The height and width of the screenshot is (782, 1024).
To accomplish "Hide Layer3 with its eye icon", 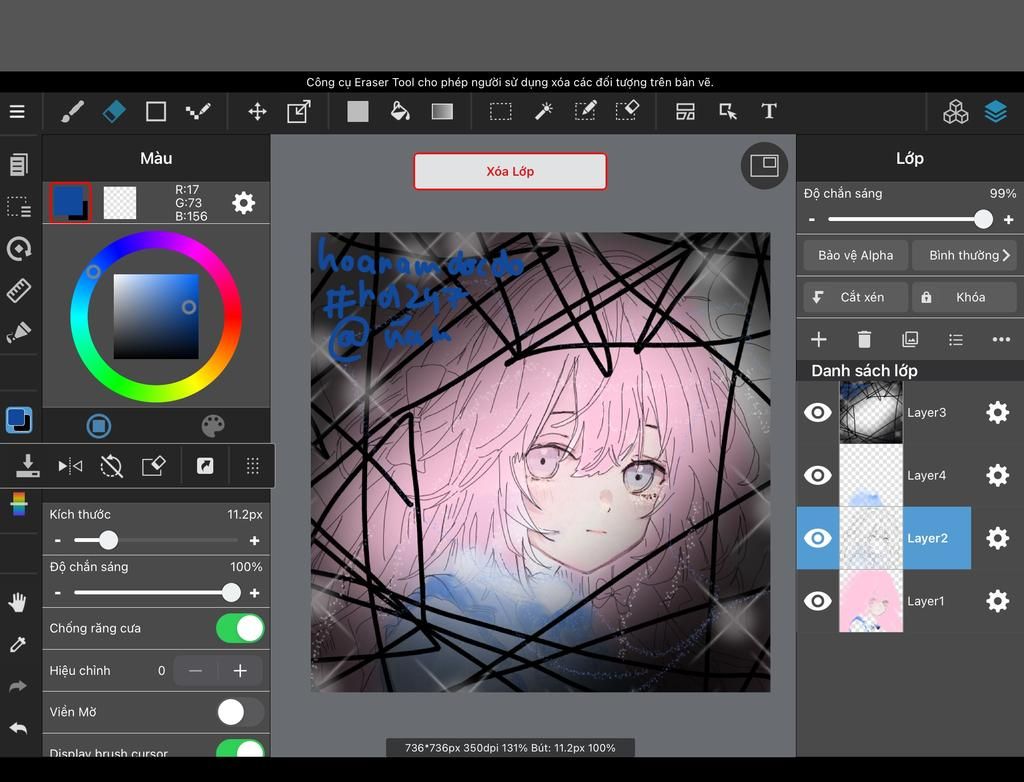I will coord(818,412).
